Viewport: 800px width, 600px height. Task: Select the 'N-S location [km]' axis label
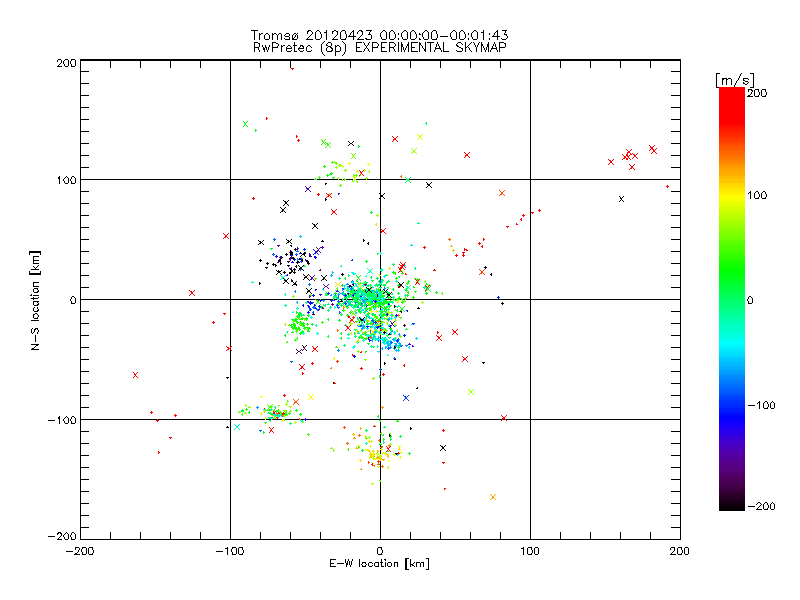(x=35, y=301)
